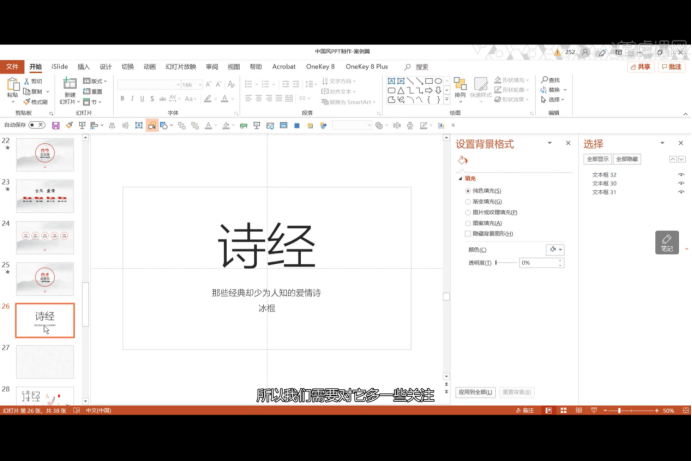Click the increase font size icon
This screenshot has height=461, width=692.
pyautogui.click(x=208, y=84)
